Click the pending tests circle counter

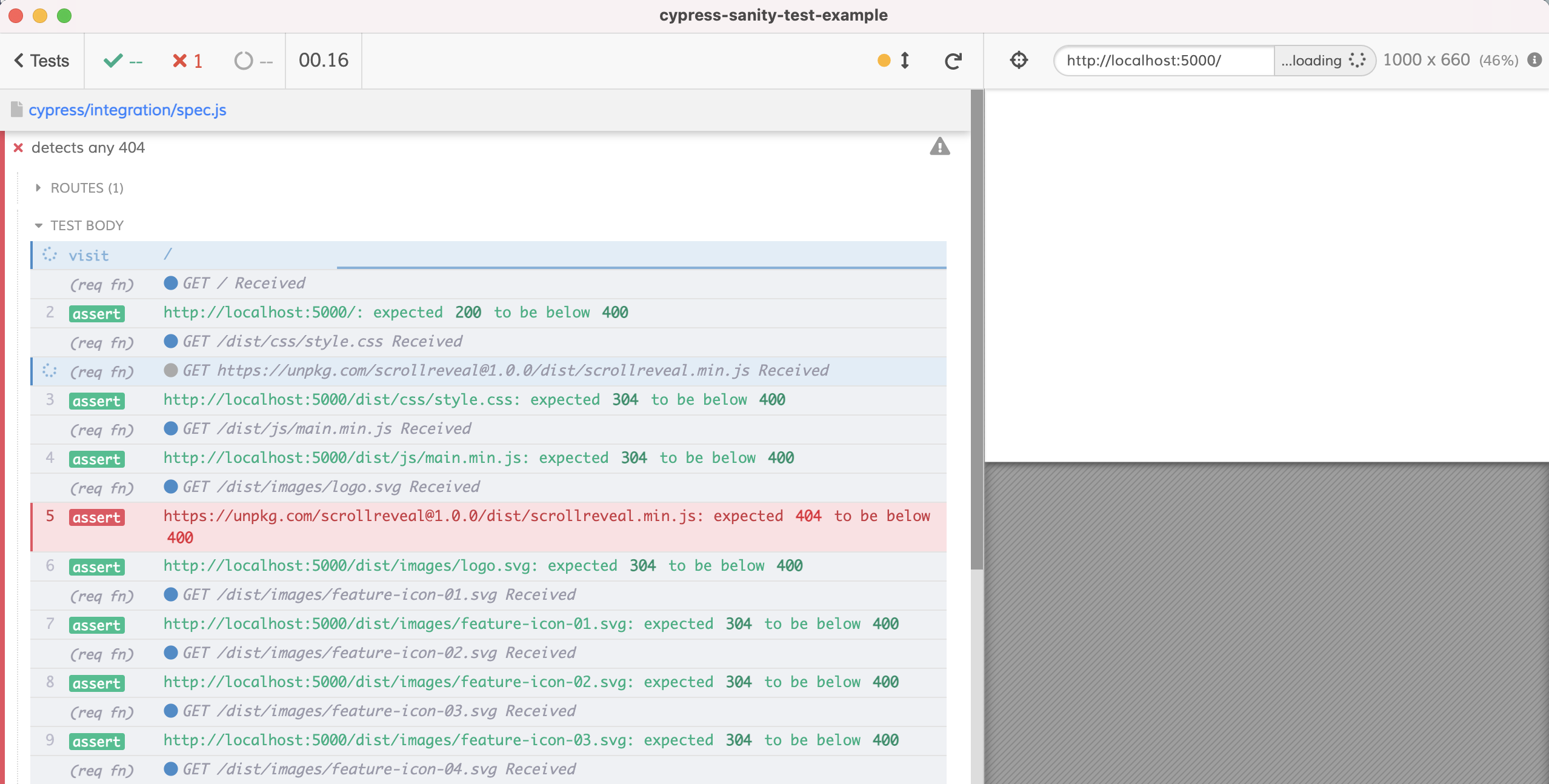(253, 61)
